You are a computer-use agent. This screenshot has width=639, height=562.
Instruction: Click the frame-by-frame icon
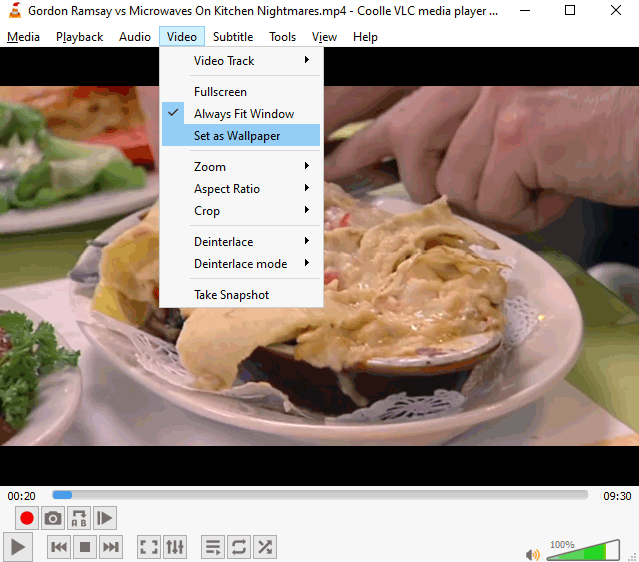105,518
